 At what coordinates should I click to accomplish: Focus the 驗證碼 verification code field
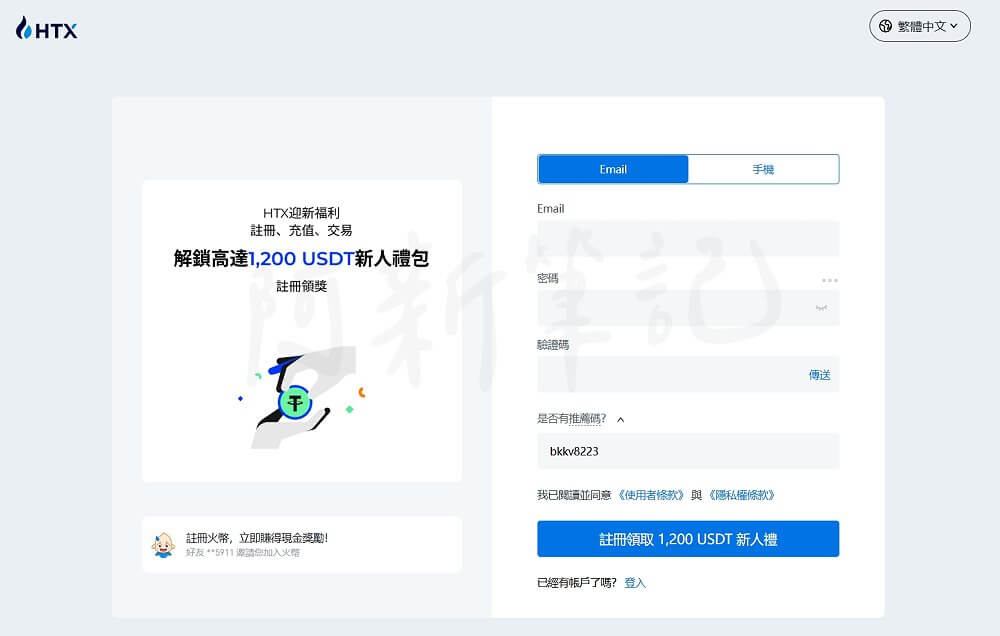pos(688,374)
